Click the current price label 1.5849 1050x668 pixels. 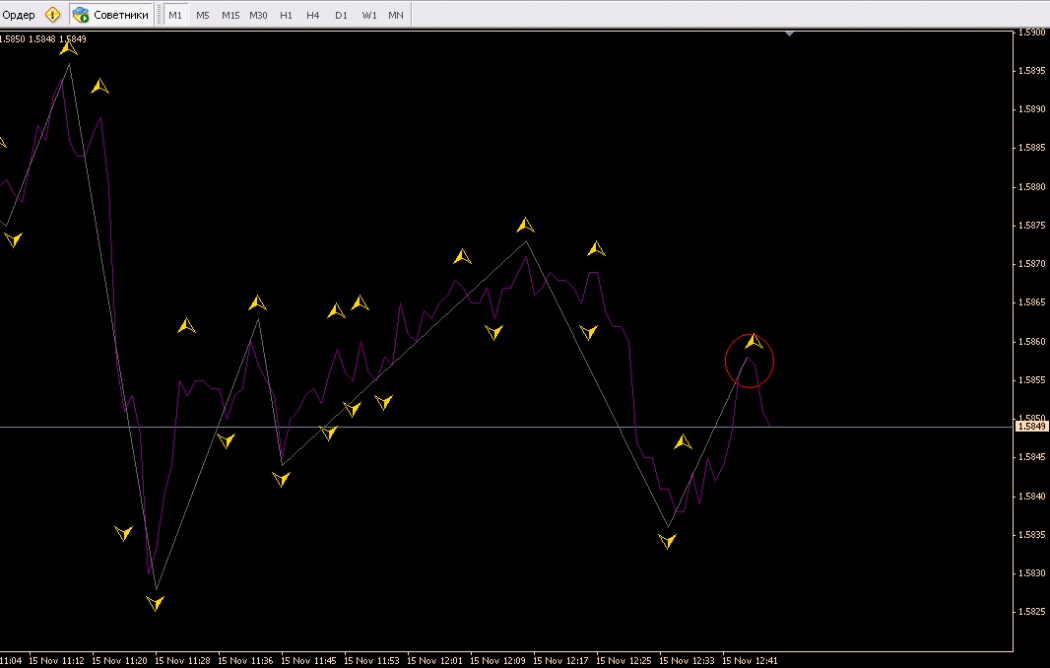pyautogui.click(x=1031, y=427)
